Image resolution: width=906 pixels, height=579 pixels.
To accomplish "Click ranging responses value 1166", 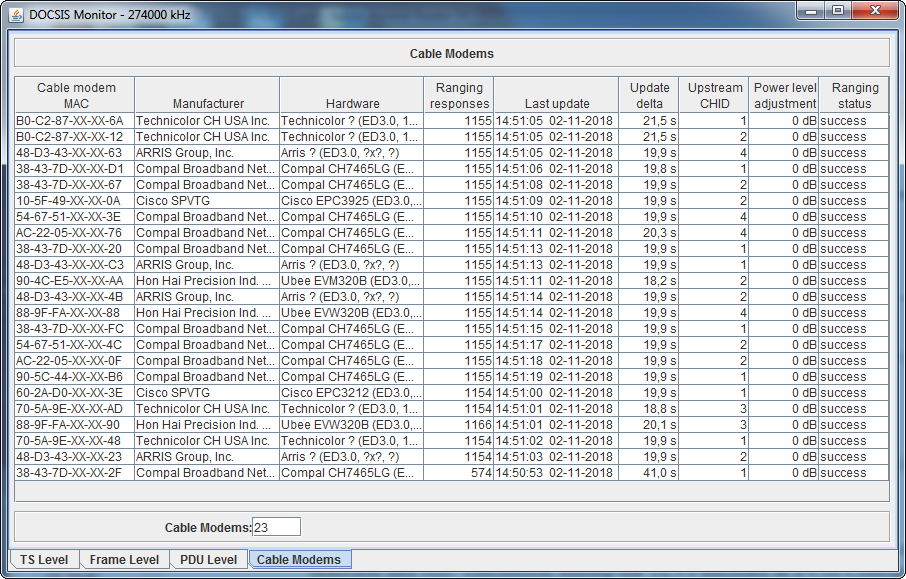I will point(459,425).
